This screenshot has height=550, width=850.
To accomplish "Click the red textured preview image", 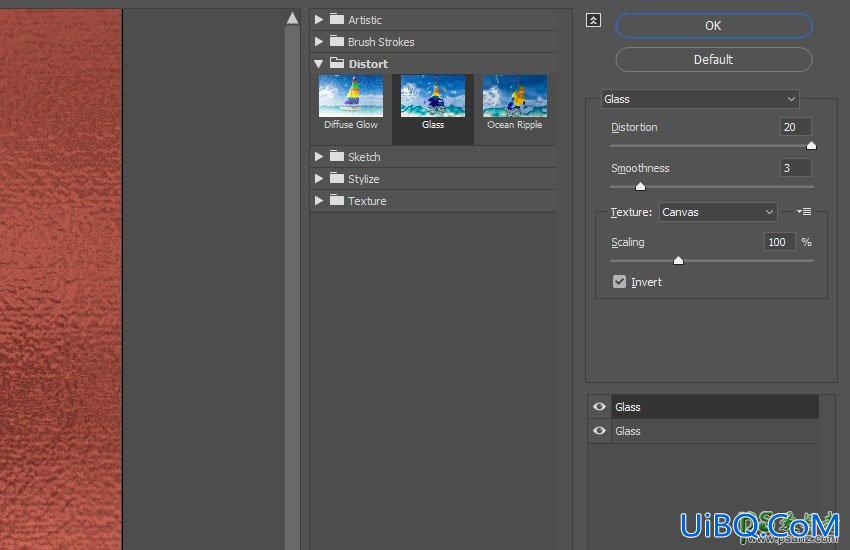I will tap(61, 279).
